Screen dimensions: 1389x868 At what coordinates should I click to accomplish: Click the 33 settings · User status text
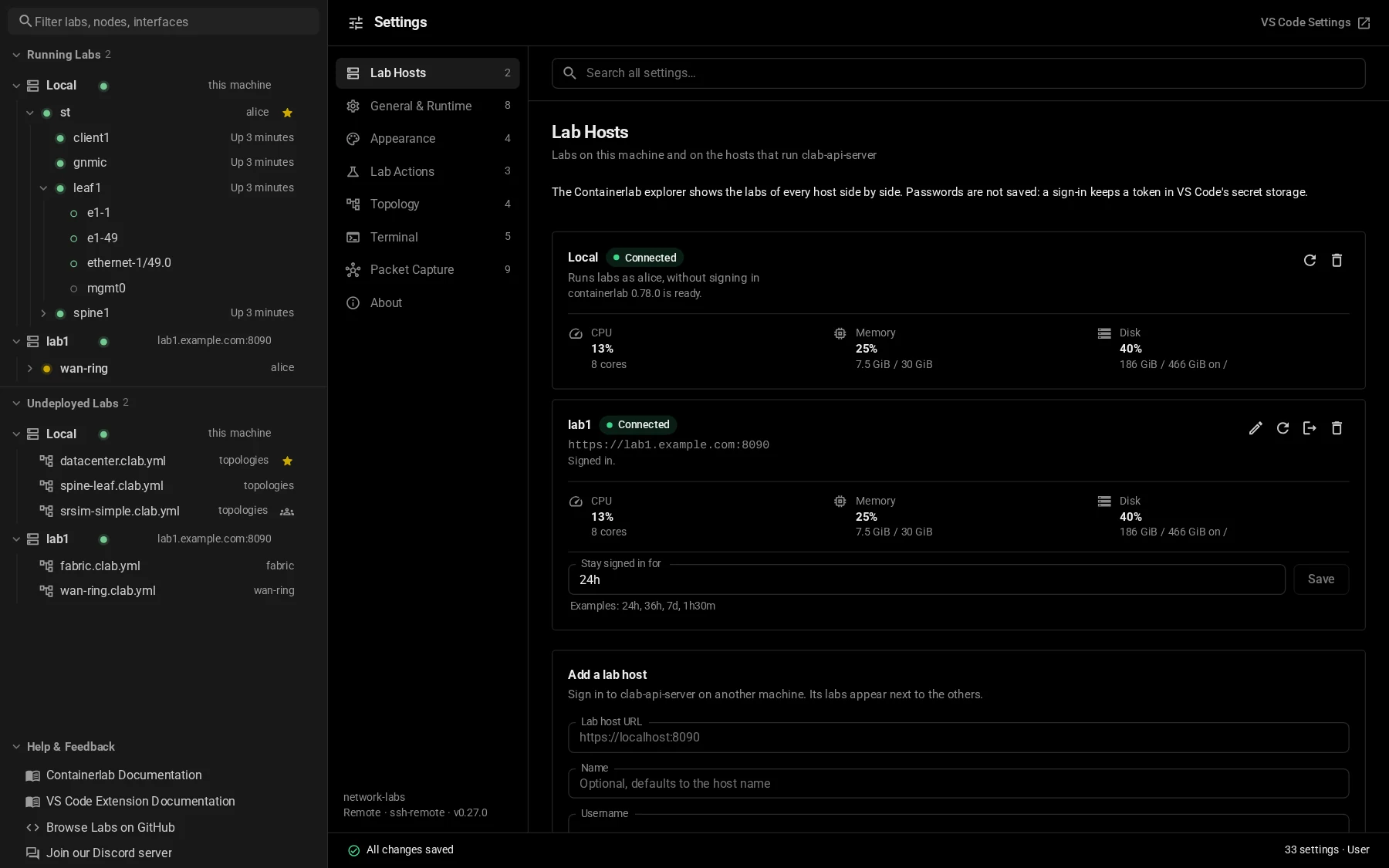point(1326,850)
